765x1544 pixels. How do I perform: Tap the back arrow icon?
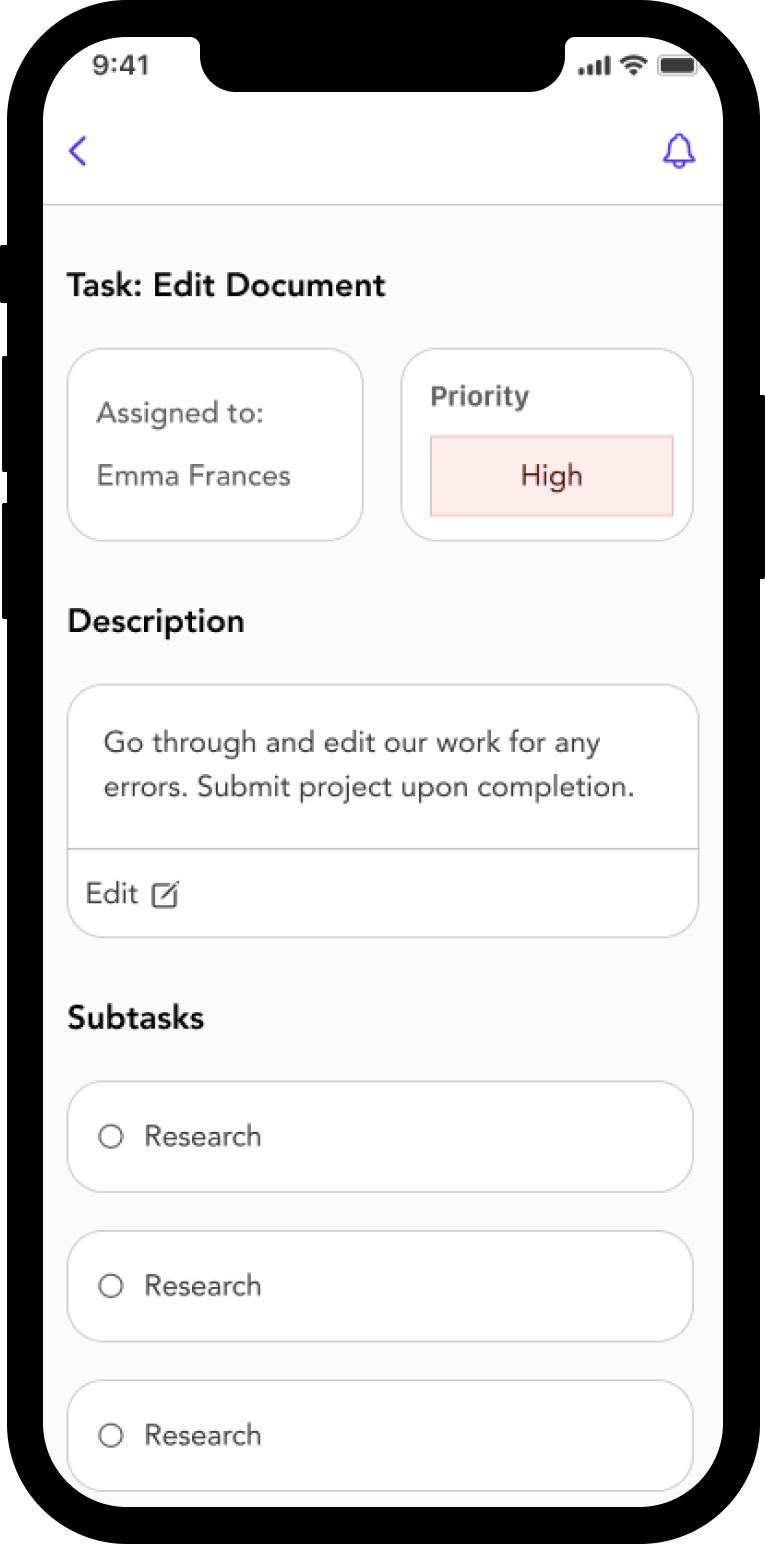tap(78, 151)
